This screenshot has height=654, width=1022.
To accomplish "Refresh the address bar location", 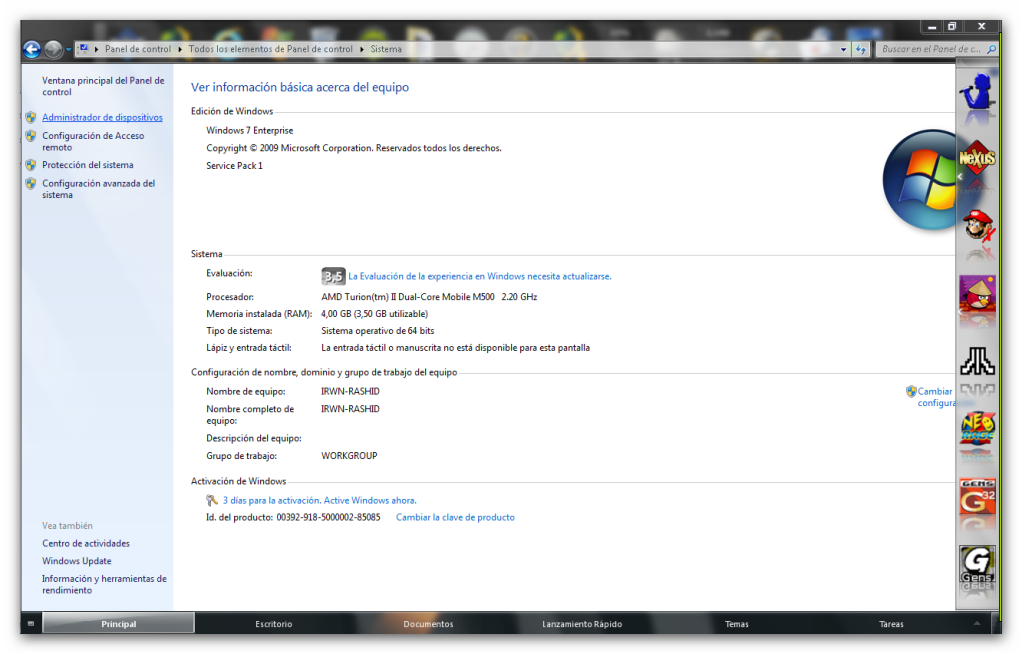I will tap(861, 49).
